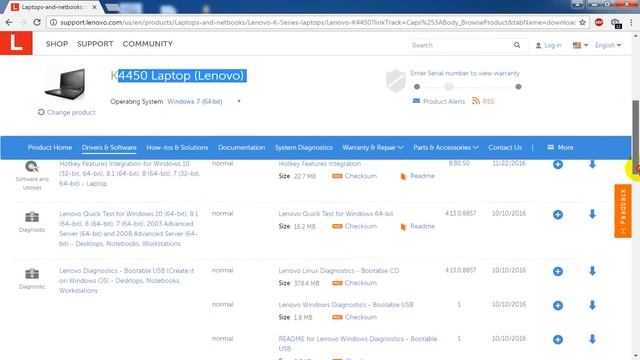
Task: Open the More menu
Action: (560, 147)
